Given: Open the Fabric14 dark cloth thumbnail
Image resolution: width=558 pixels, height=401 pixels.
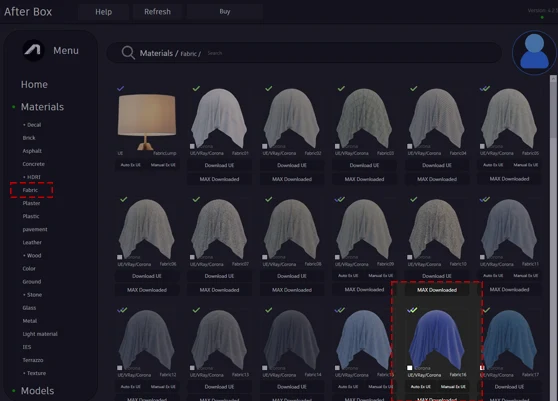Looking at the screenshot, I should (x=292, y=340).
